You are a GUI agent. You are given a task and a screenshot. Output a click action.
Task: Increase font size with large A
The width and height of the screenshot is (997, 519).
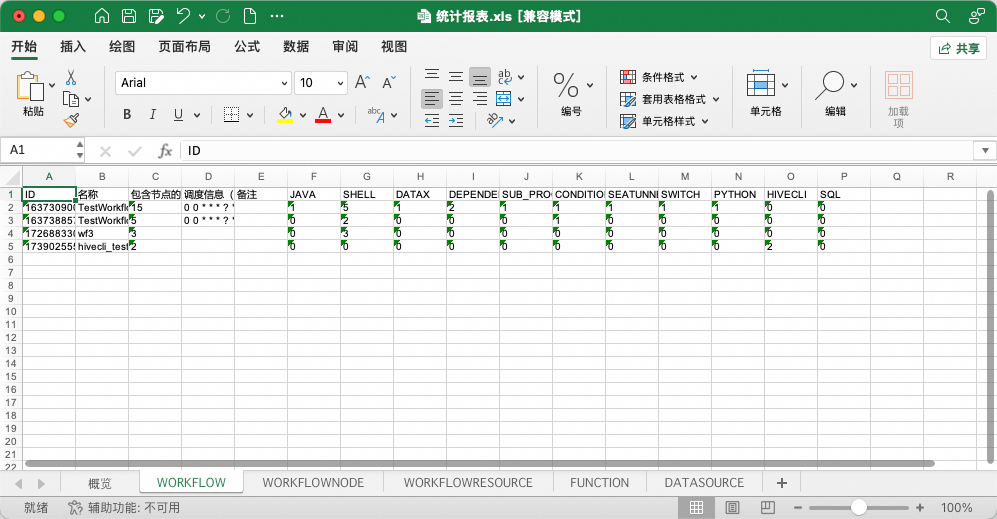tap(362, 82)
